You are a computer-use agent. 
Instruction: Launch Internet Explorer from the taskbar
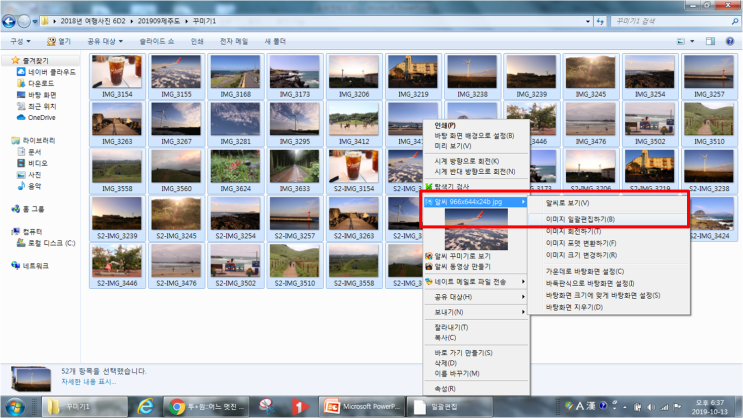coord(146,406)
